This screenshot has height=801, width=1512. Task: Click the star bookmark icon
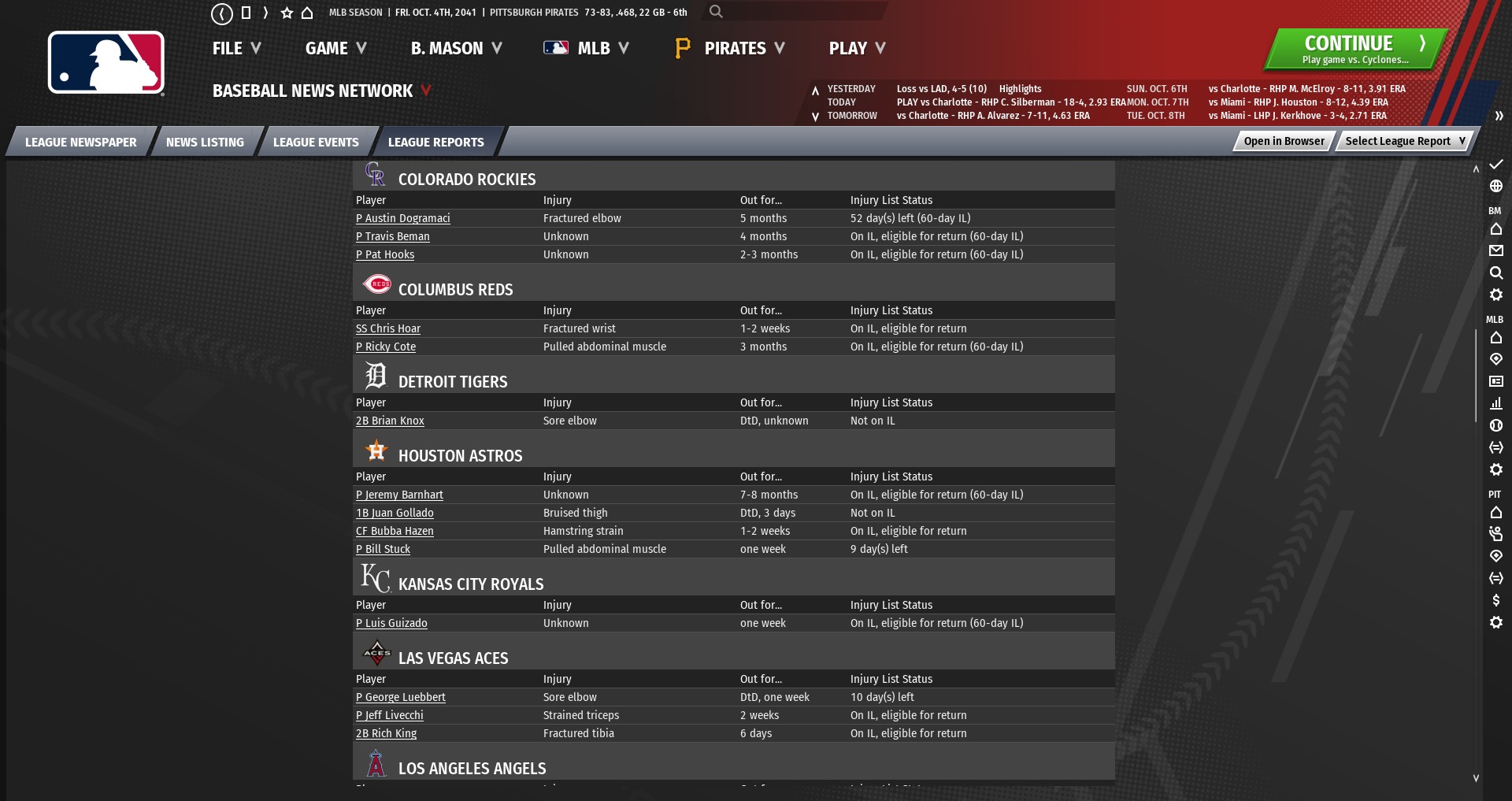[x=287, y=13]
